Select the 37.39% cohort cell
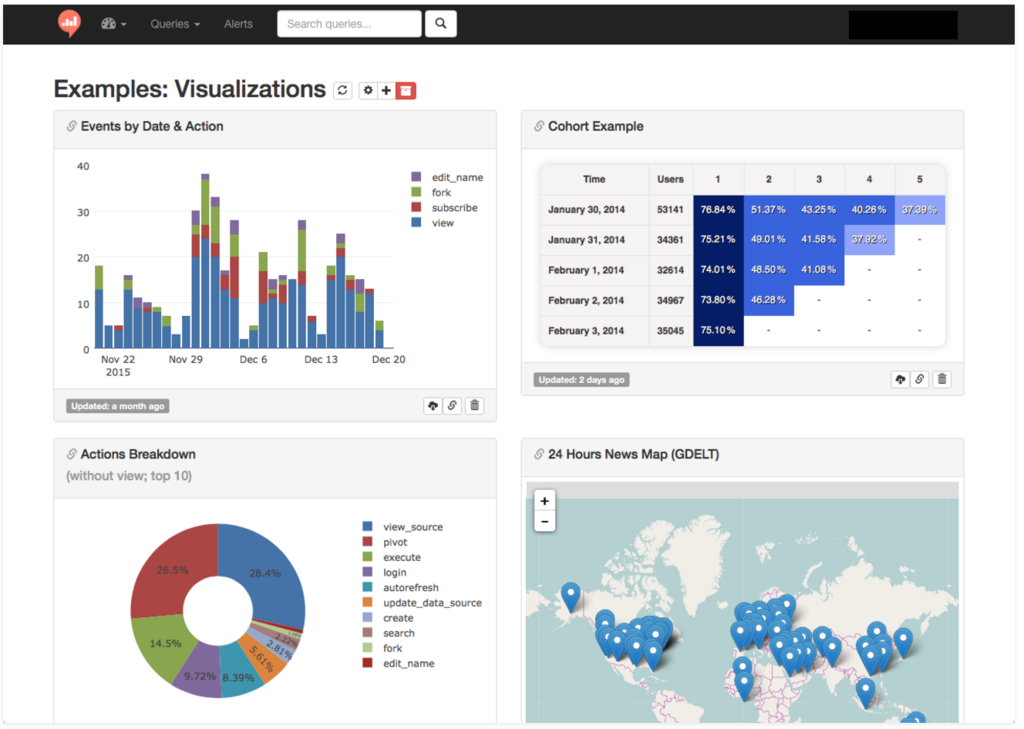This screenshot has height=729, width=1024. click(920, 210)
